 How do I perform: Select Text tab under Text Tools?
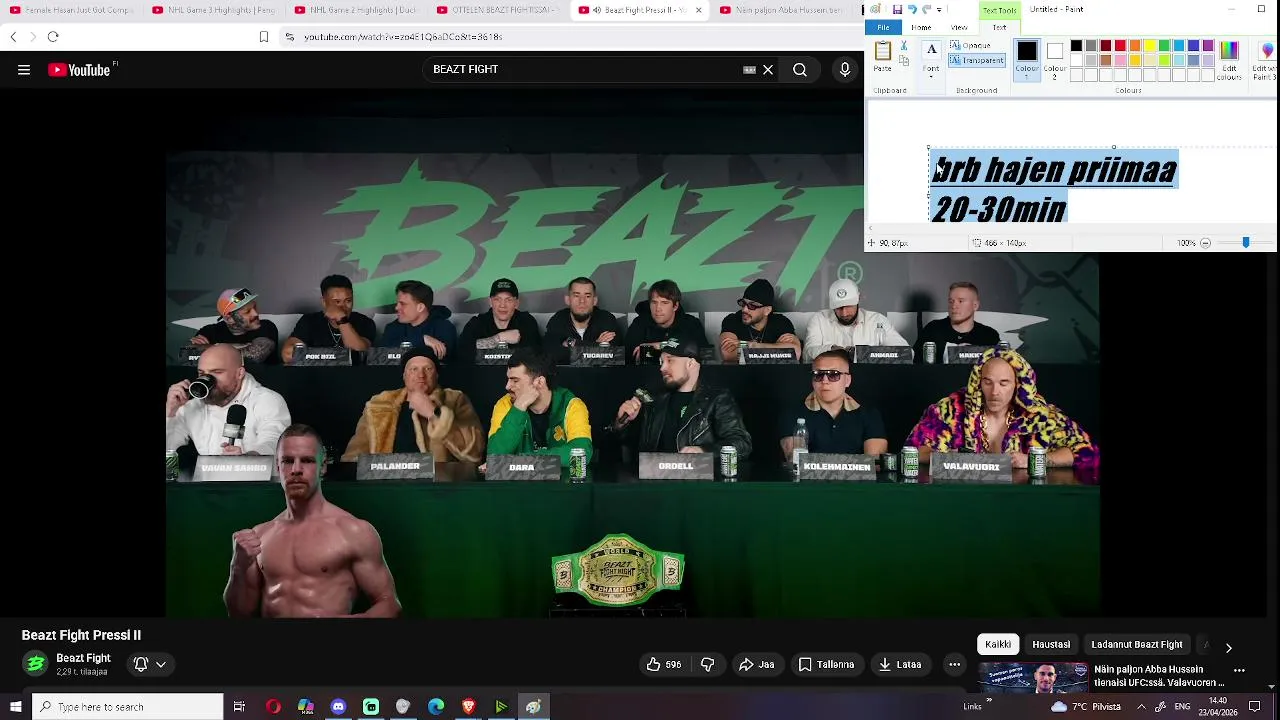pos(999,28)
